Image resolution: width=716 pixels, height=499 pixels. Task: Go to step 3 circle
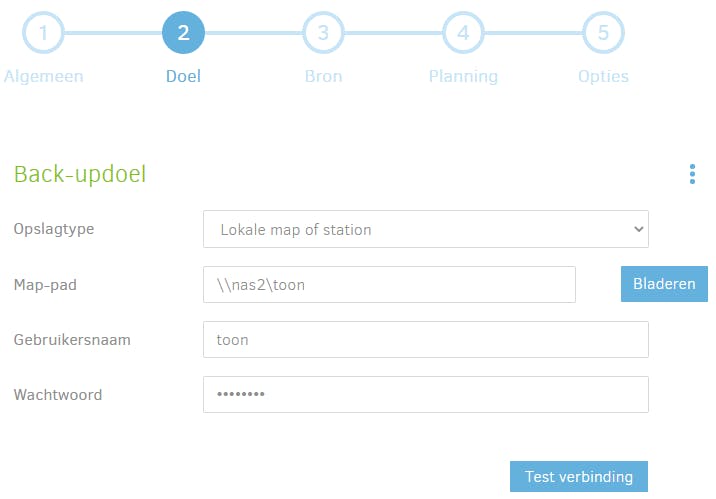point(323,33)
